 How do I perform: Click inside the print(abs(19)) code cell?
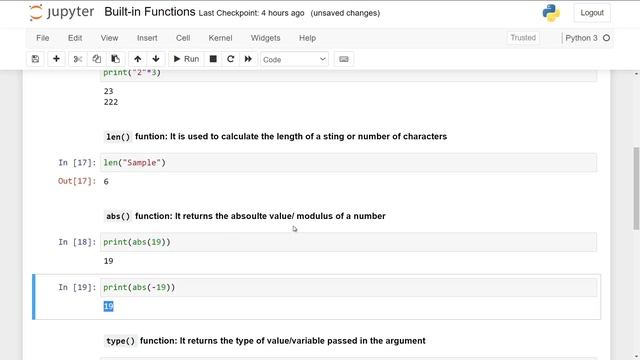coord(349,242)
